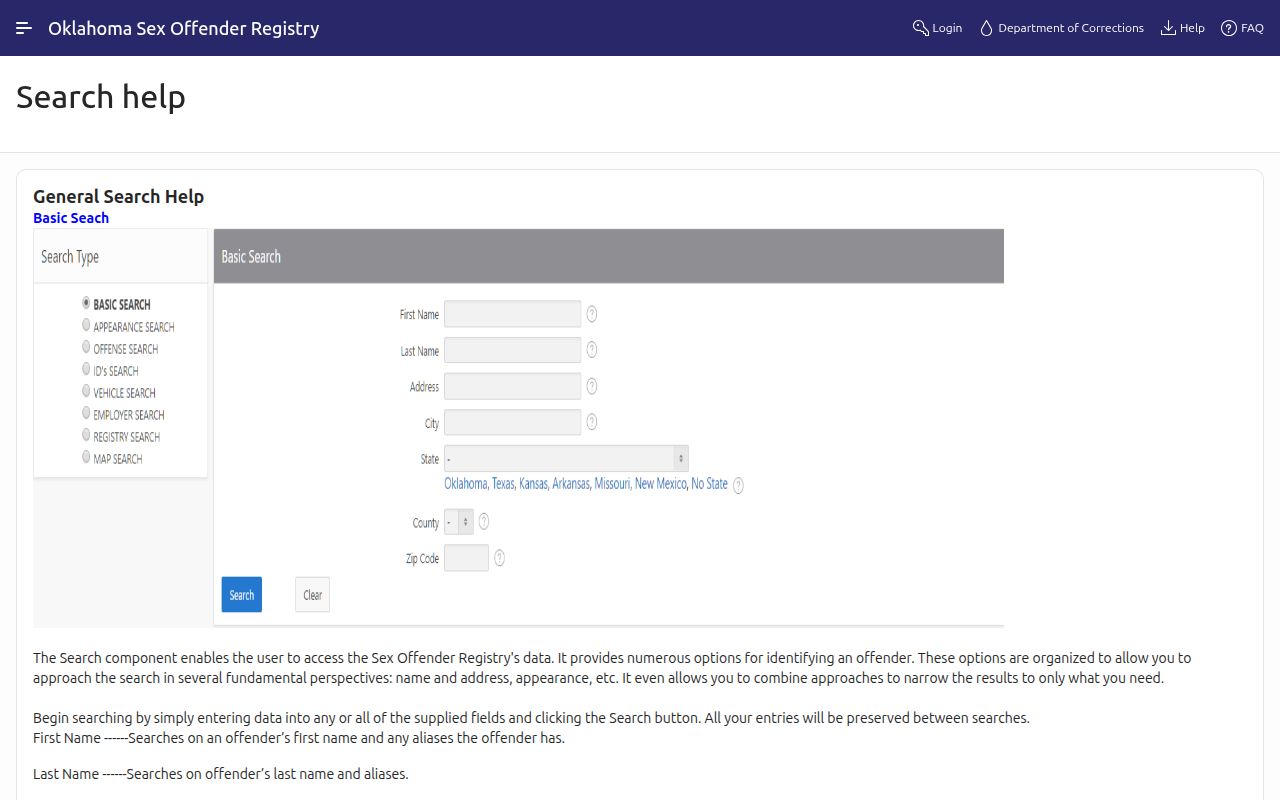Choose the Kansas state shortcut link
Image resolution: width=1280 pixels, height=800 pixels.
534,484
